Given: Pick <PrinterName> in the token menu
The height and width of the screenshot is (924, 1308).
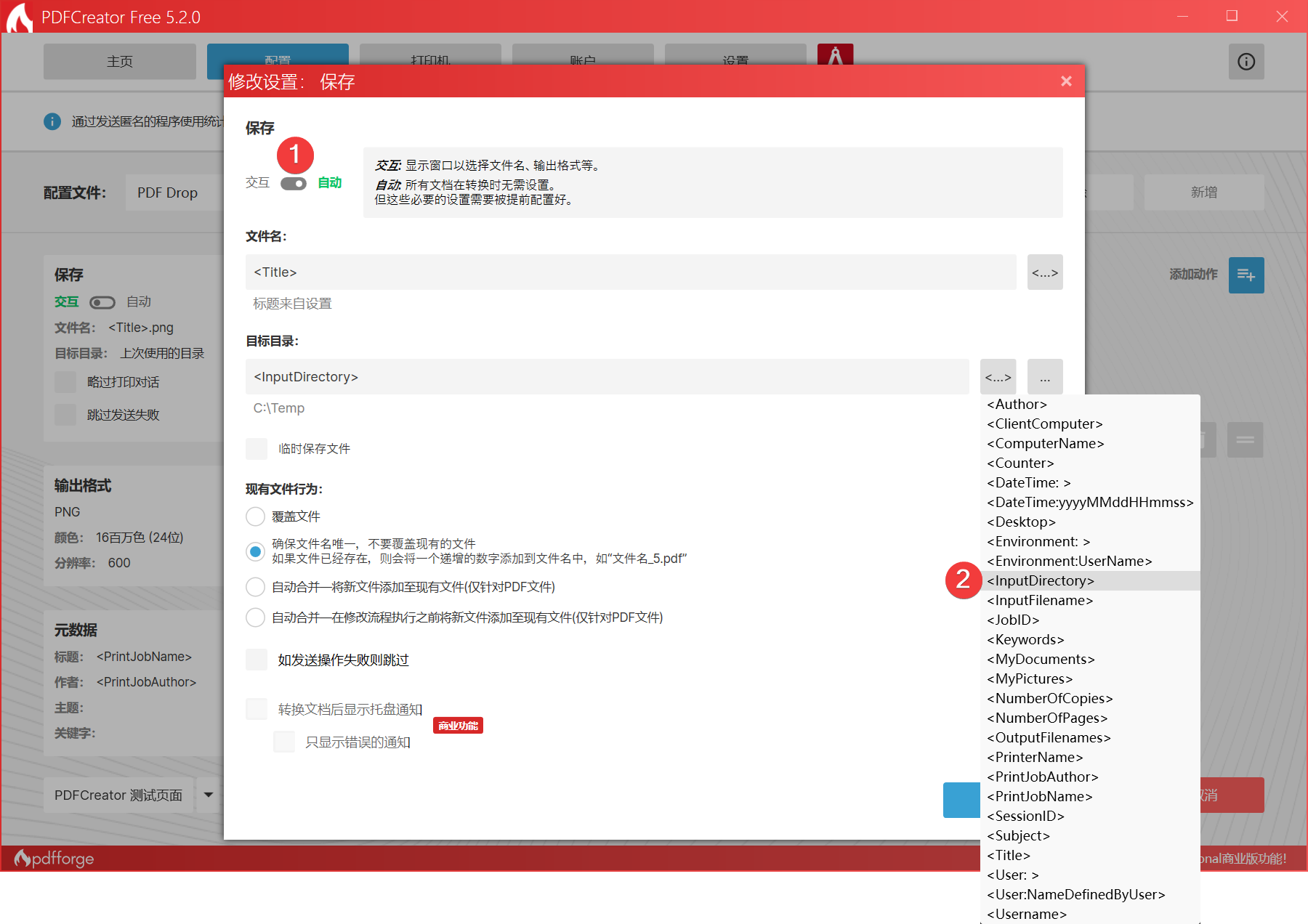Looking at the screenshot, I should 1034,757.
